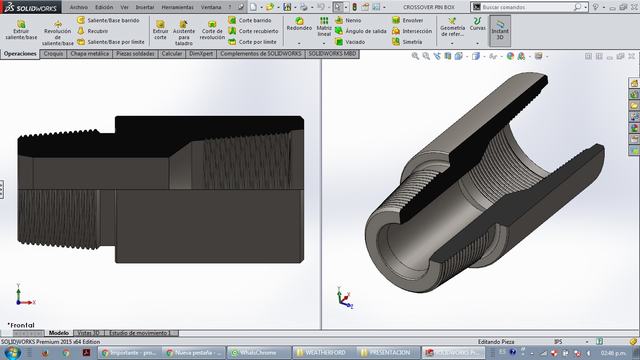Image resolution: width=640 pixels, height=360 pixels.
Task: Select Revolución de saliente/base tool
Action: [58, 33]
